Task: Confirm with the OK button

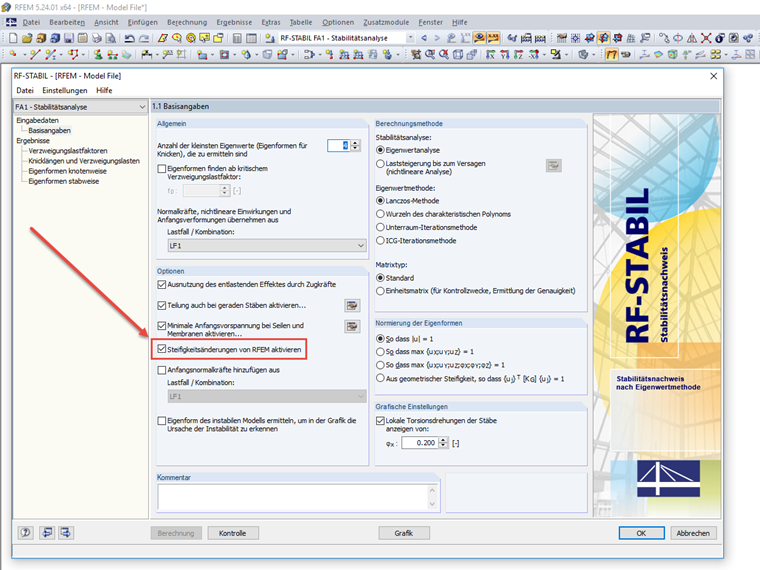Action: tap(641, 533)
